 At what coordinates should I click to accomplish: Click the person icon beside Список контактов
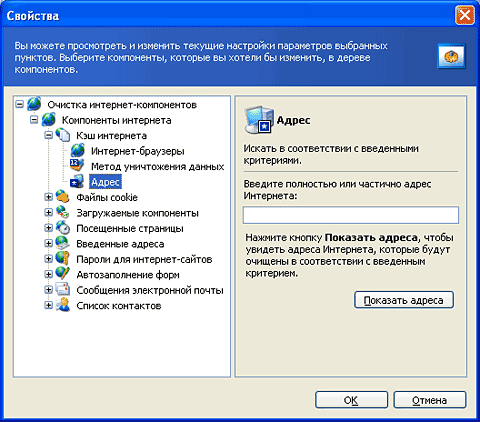(x=63, y=305)
